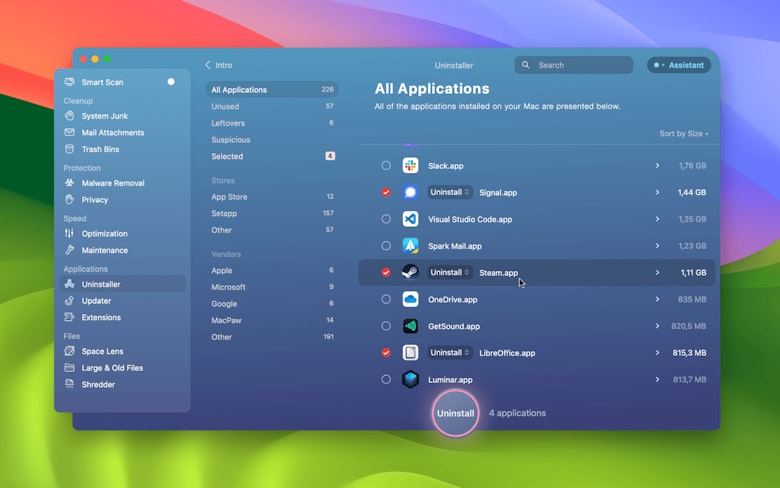Viewport: 780px width, 488px height.
Task: Filter by Setapp apps
Action: coord(272,213)
